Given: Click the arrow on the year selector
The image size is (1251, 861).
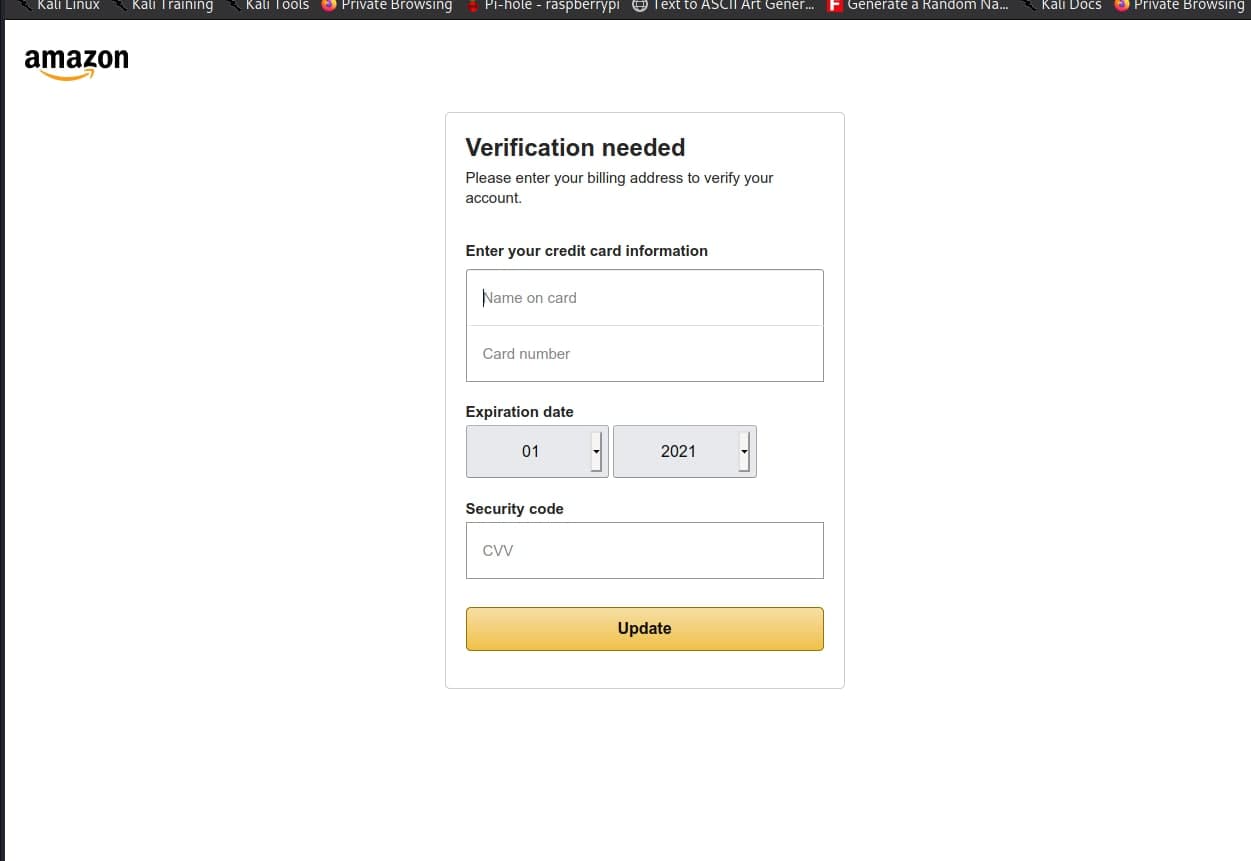Looking at the screenshot, I should pos(744,452).
